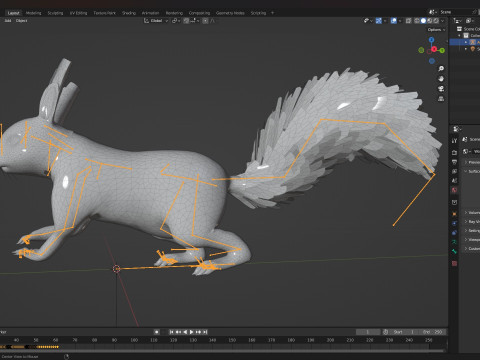Open the Animation workspace tab

tap(151, 13)
